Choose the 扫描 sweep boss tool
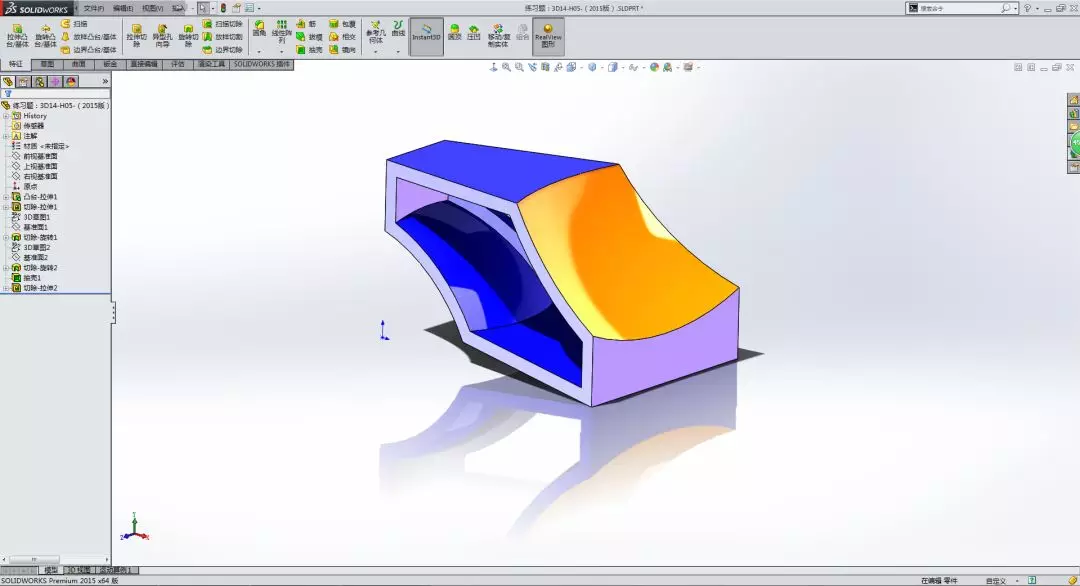The height and width of the screenshot is (586, 1080). pyautogui.click(x=74, y=24)
